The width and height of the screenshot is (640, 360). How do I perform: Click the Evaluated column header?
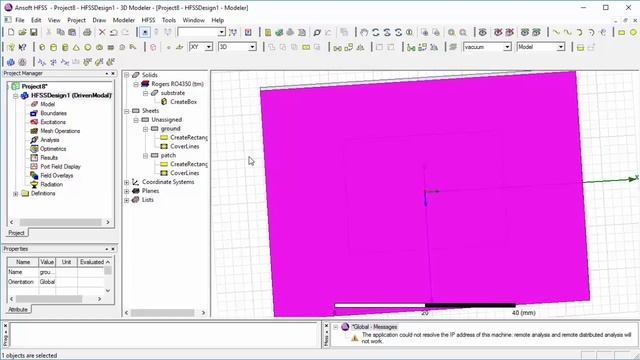pos(91,262)
